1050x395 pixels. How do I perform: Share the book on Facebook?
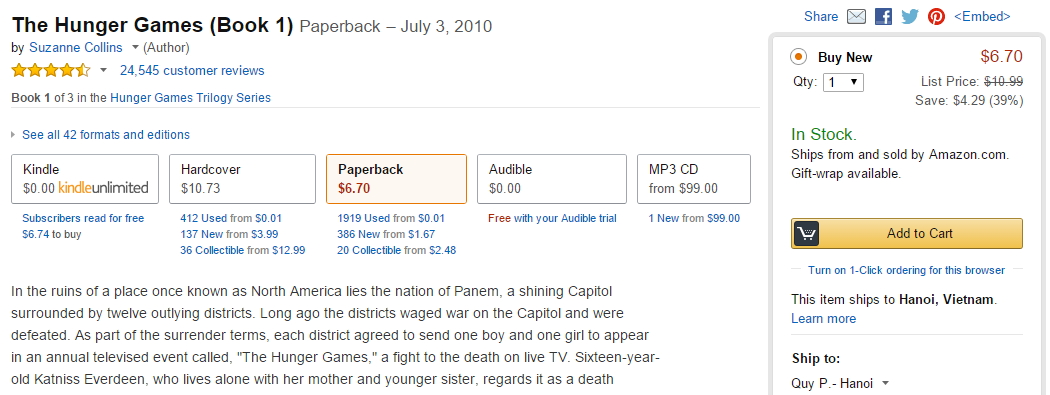click(883, 16)
